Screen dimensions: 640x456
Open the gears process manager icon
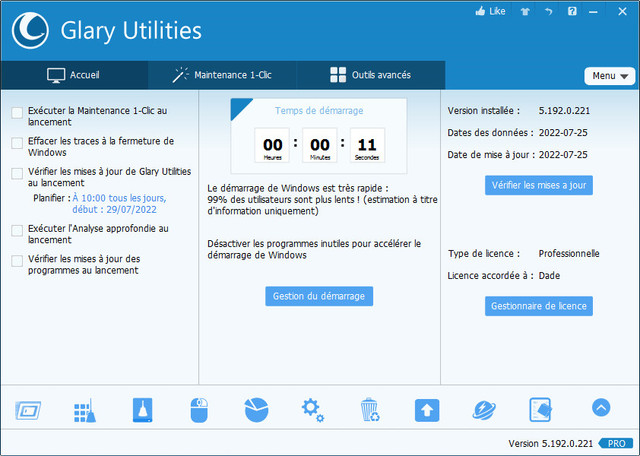coord(313,410)
